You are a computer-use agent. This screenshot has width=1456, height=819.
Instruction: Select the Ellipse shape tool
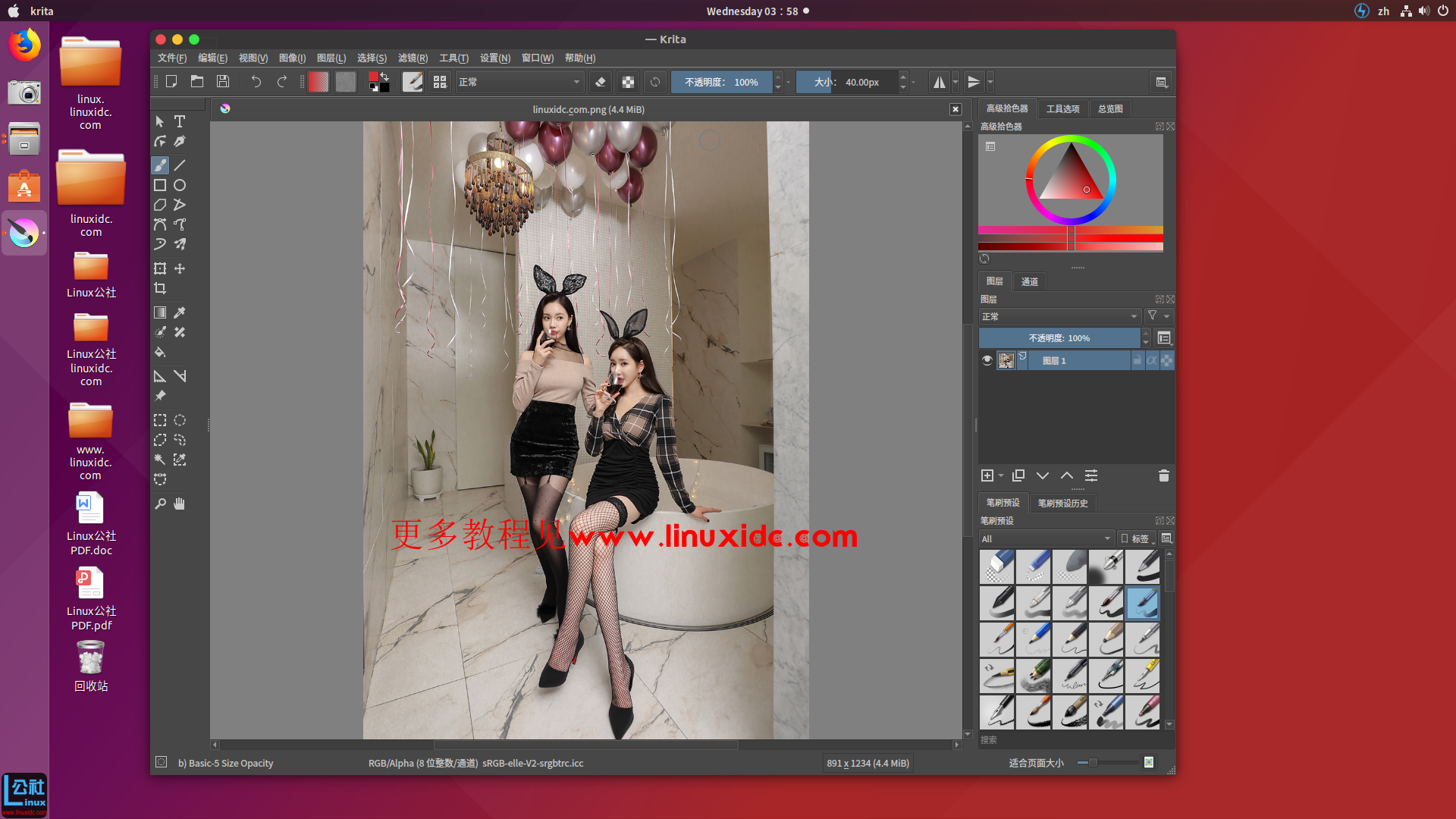click(x=180, y=185)
